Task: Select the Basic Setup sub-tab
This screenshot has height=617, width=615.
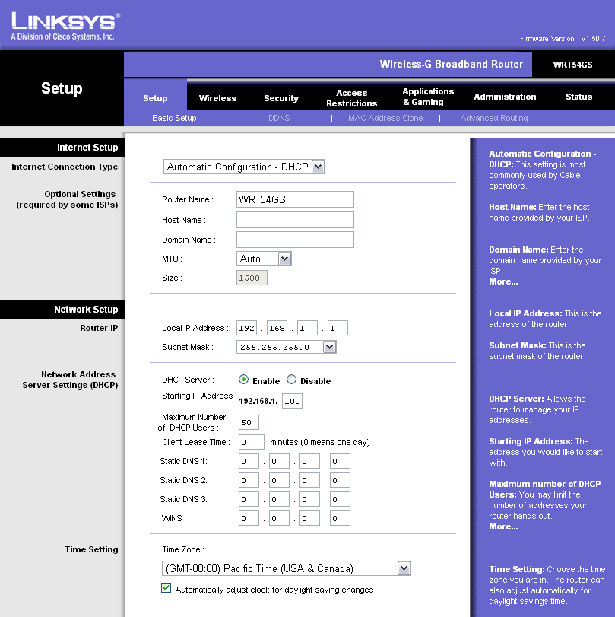Action: tap(174, 118)
